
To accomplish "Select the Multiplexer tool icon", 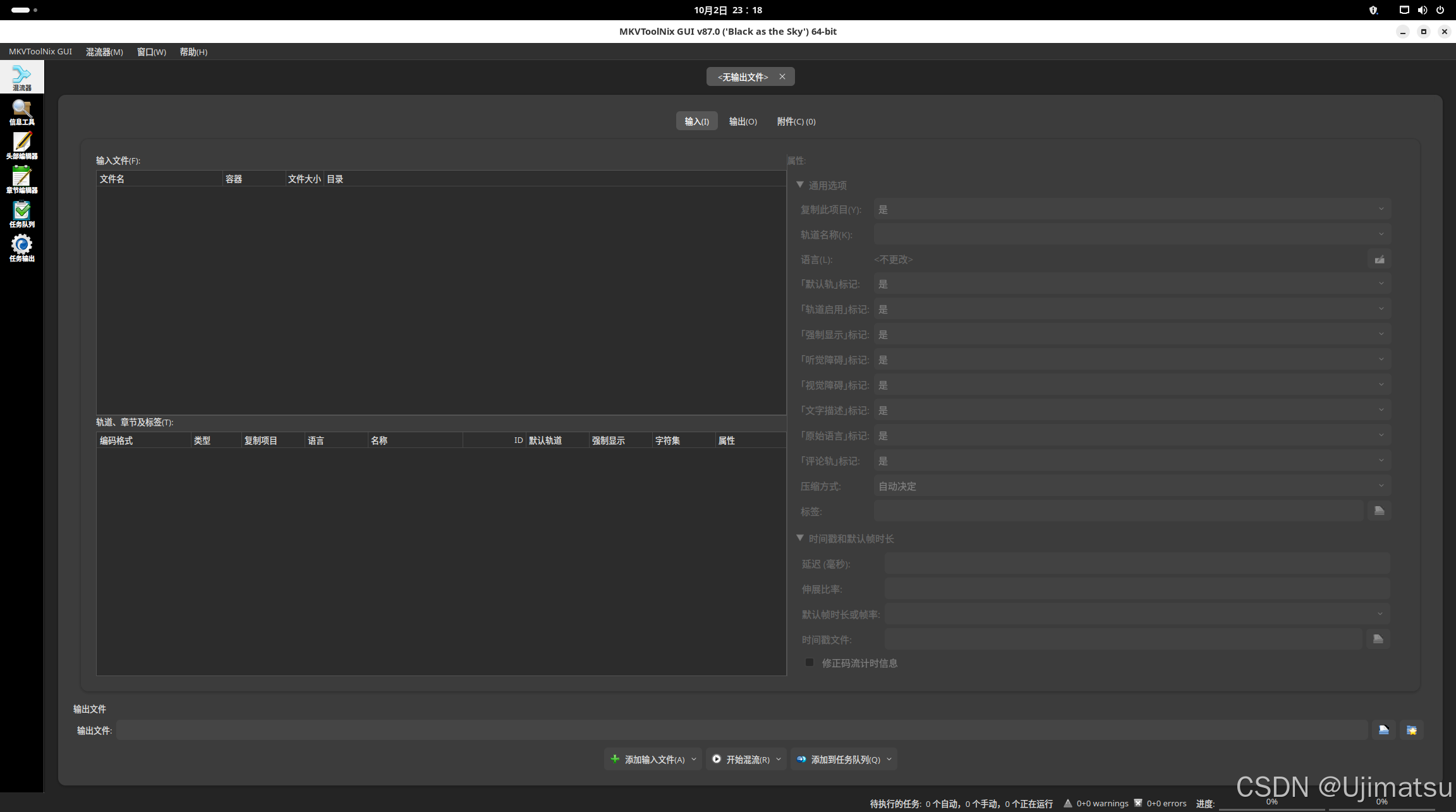I will click(21, 78).
